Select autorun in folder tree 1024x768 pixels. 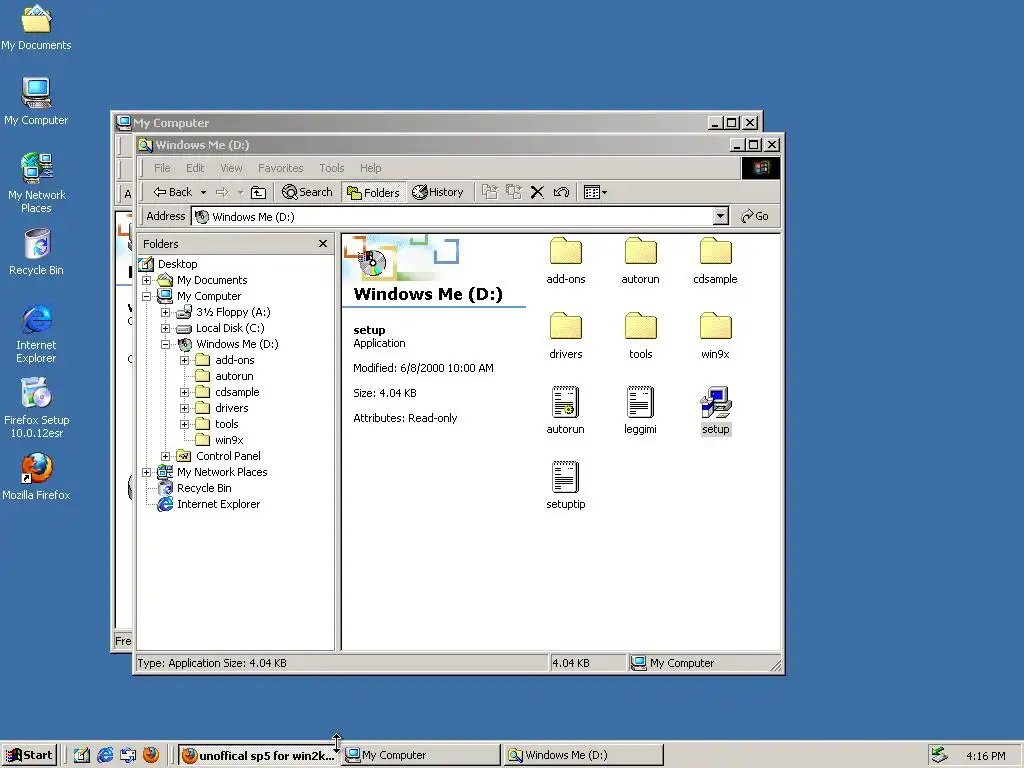234,376
